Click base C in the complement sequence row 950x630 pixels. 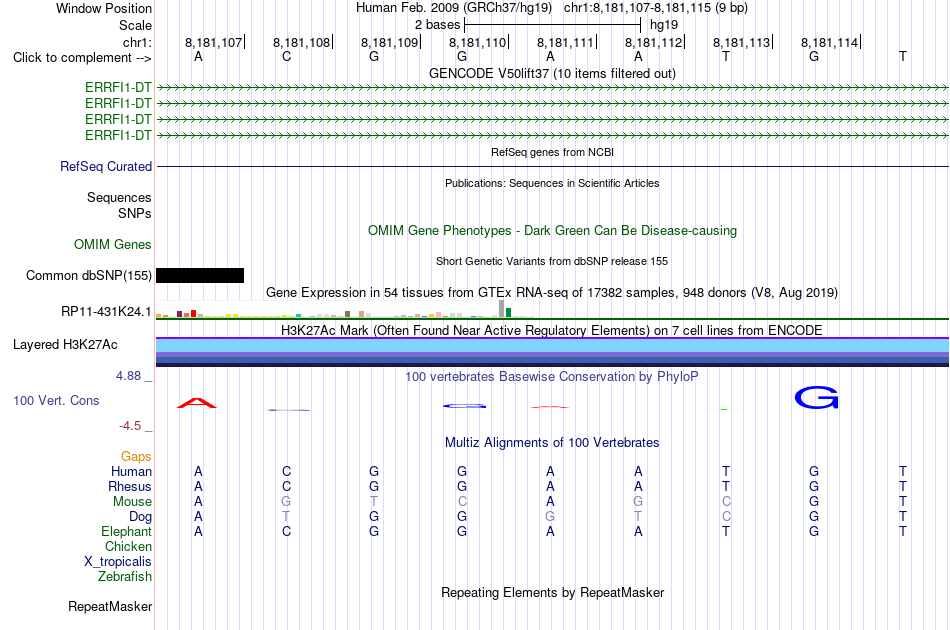pos(287,56)
